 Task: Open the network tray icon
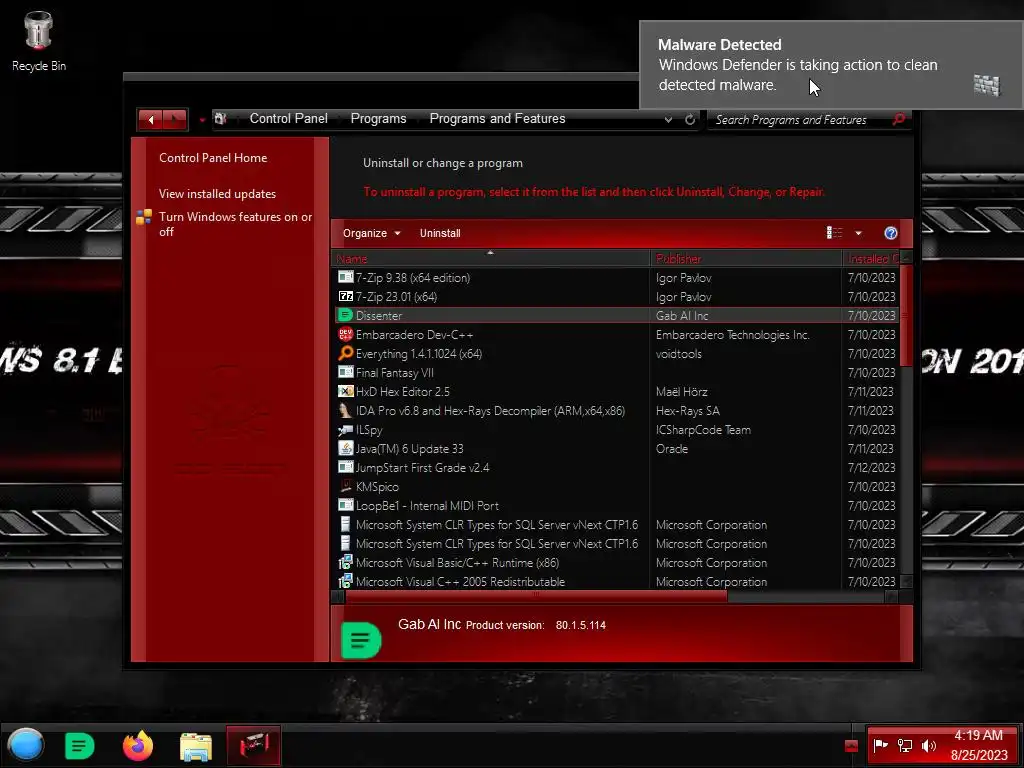tap(904, 745)
